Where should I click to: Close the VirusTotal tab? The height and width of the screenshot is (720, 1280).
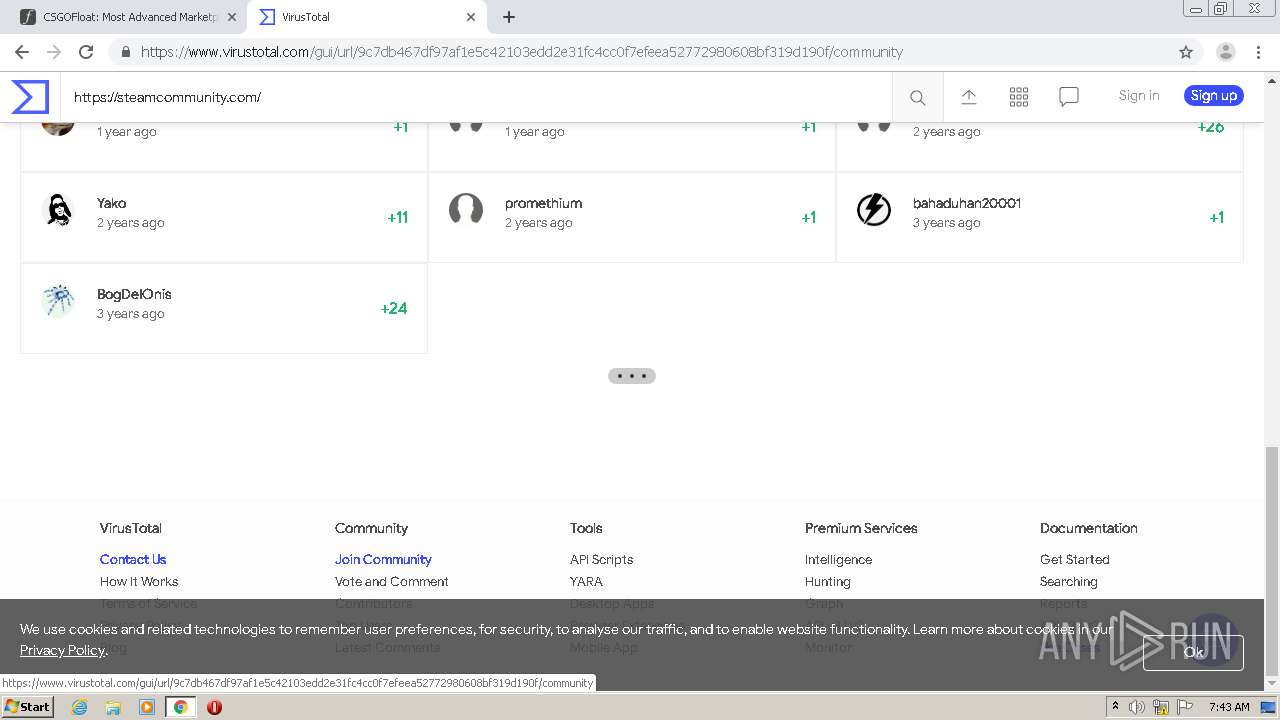(x=471, y=17)
